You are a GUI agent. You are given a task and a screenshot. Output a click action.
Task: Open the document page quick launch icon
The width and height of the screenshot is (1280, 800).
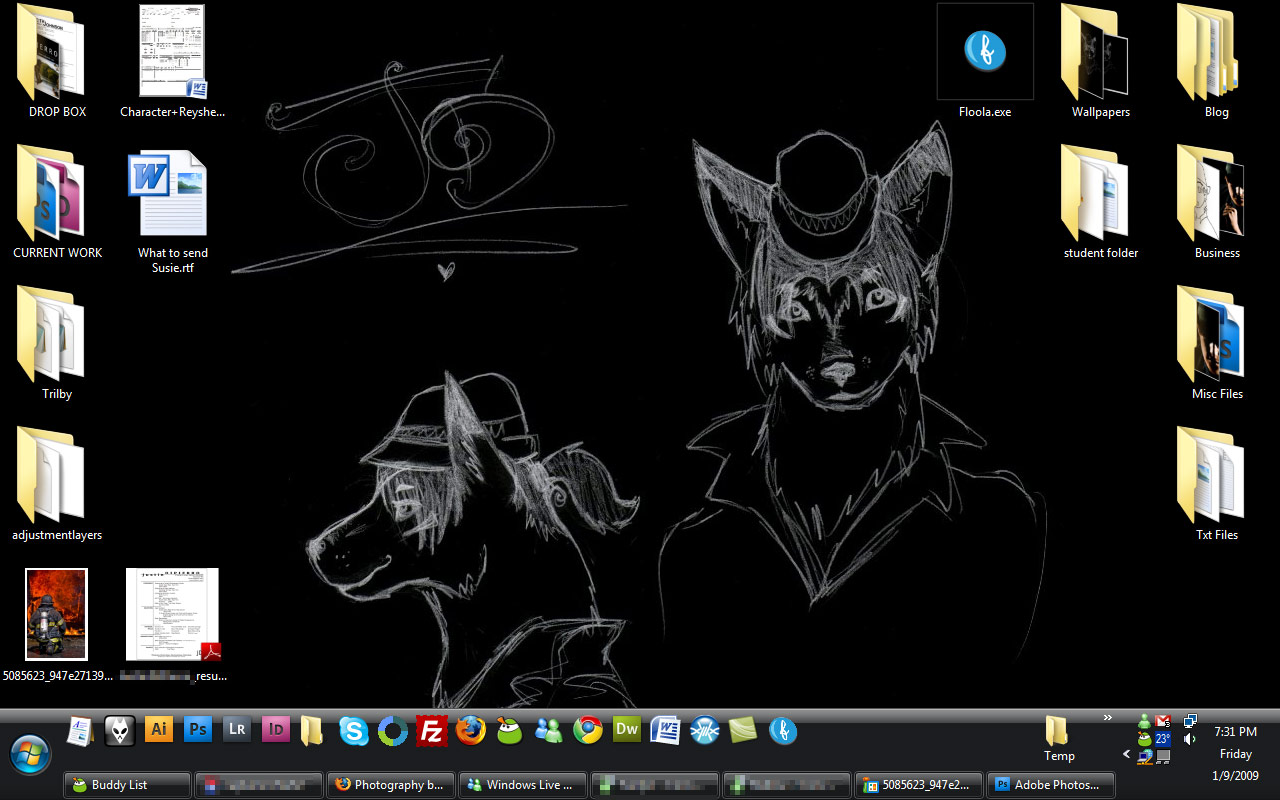(x=80, y=731)
